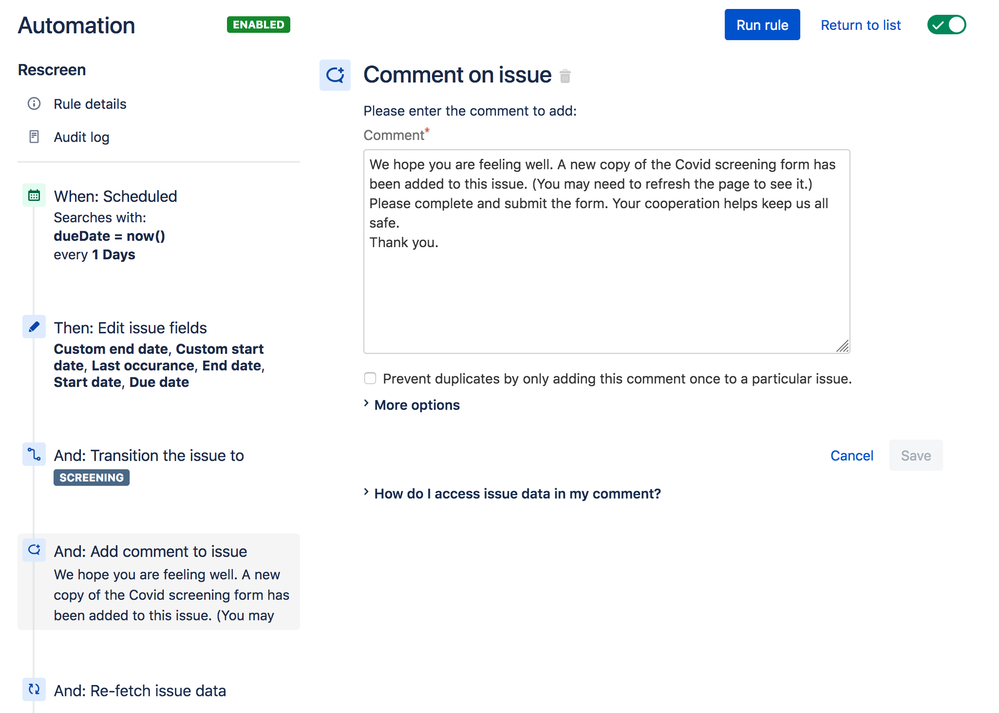The width and height of the screenshot is (999, 713).
Task: Click the comment box resize handle
Action: (x=843, y=346)
